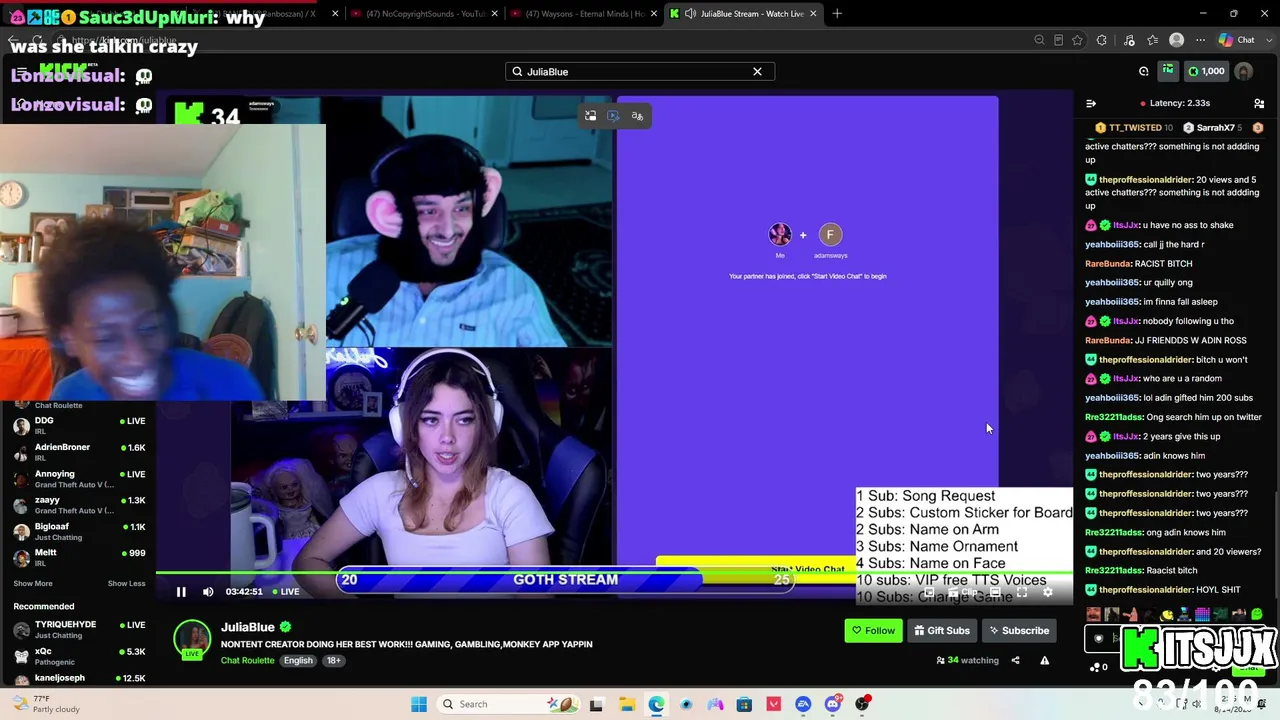Open browser profile avatar icon
The height and width of the screenshot is (720, 1280).
(1177, 40)
